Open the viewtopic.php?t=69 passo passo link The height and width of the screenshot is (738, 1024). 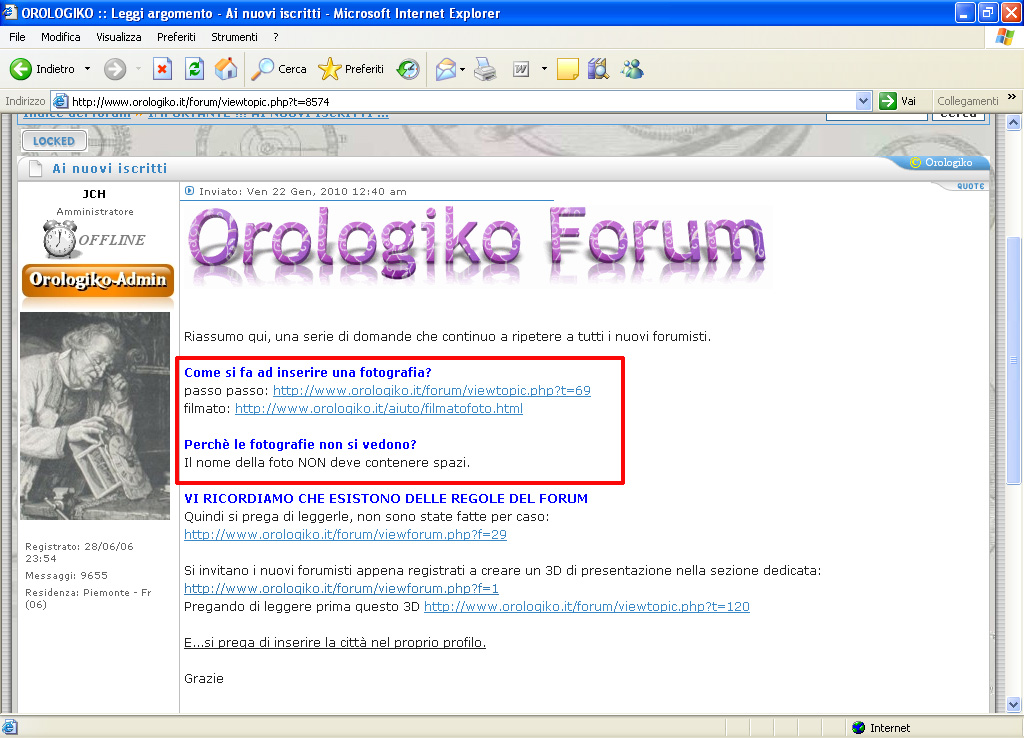431,390
